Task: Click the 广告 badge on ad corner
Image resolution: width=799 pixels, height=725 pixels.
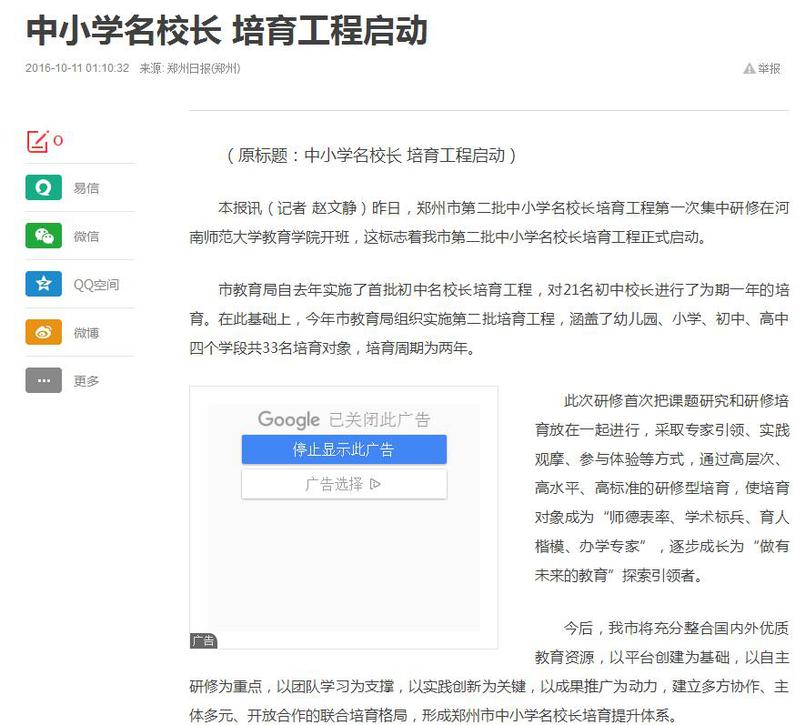Action: pyautogui.click(x=203, y=641)
